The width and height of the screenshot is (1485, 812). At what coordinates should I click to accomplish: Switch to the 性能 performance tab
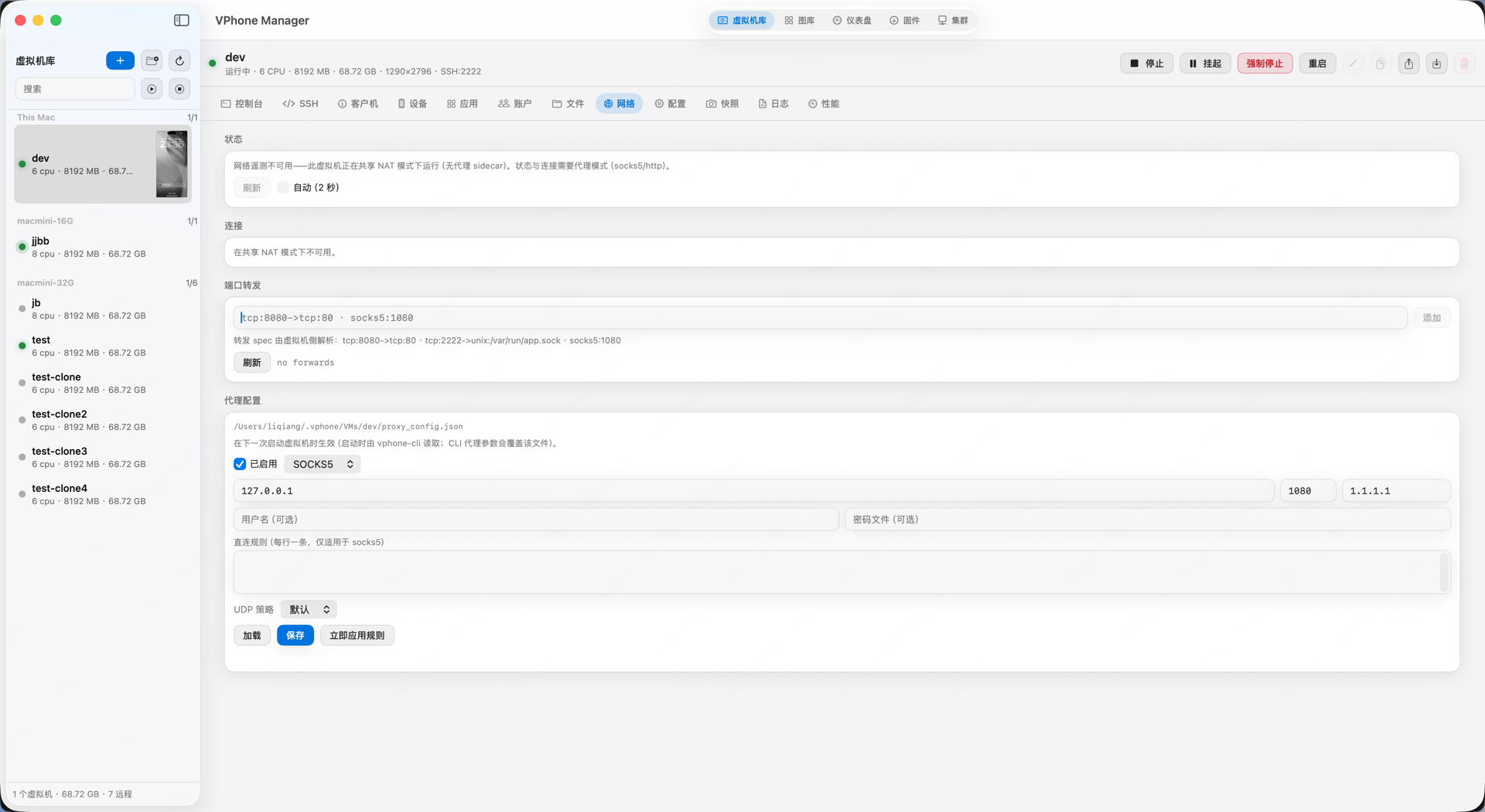click(824, 104)
